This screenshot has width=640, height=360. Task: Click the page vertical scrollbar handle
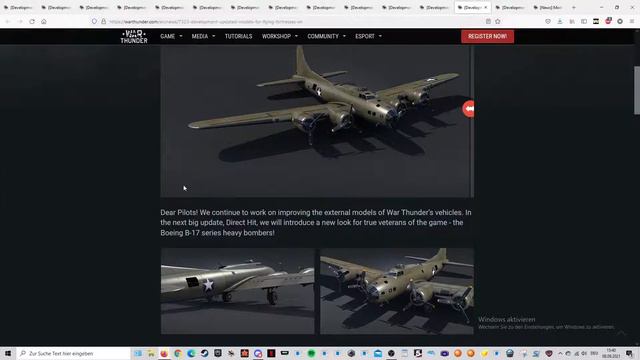pos(636,90)
